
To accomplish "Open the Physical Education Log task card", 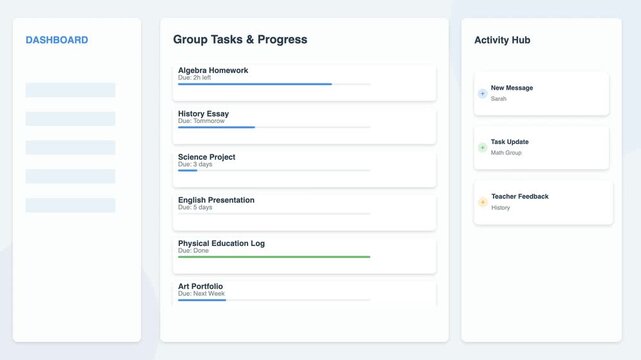I will [x=305, y=255].
